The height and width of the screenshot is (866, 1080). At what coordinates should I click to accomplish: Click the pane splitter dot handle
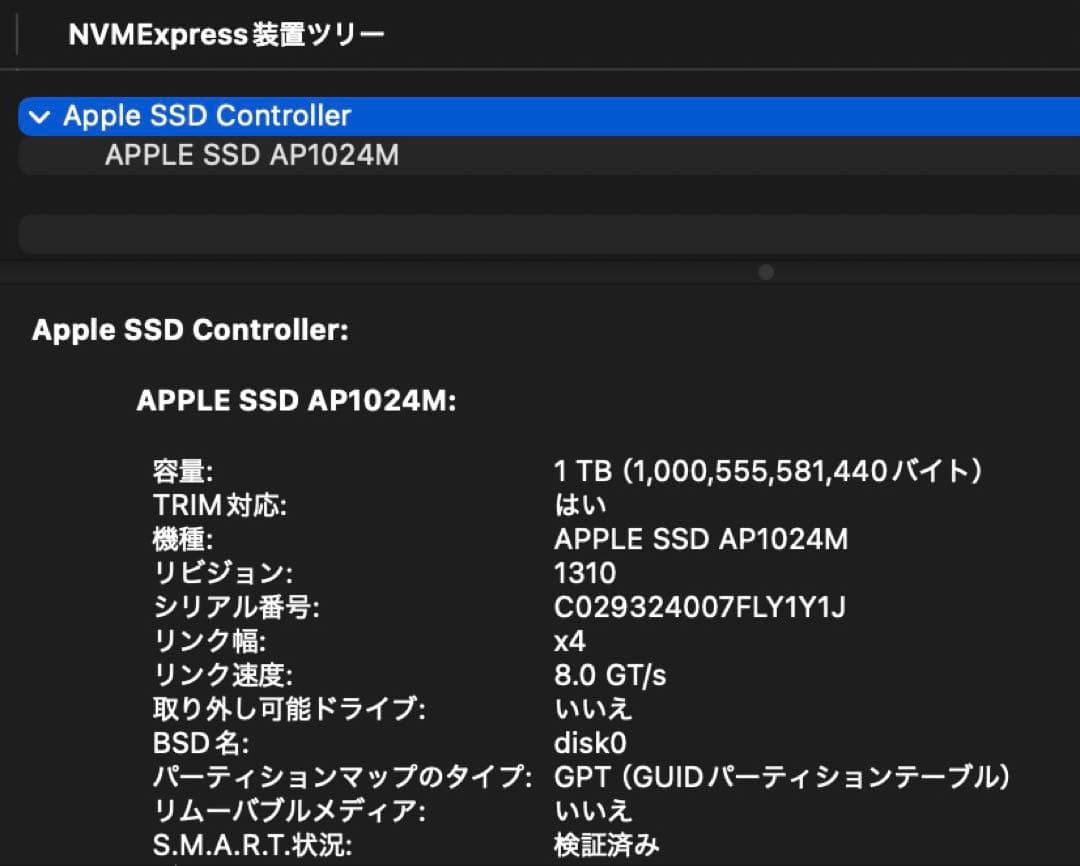(x=766, y=272)
